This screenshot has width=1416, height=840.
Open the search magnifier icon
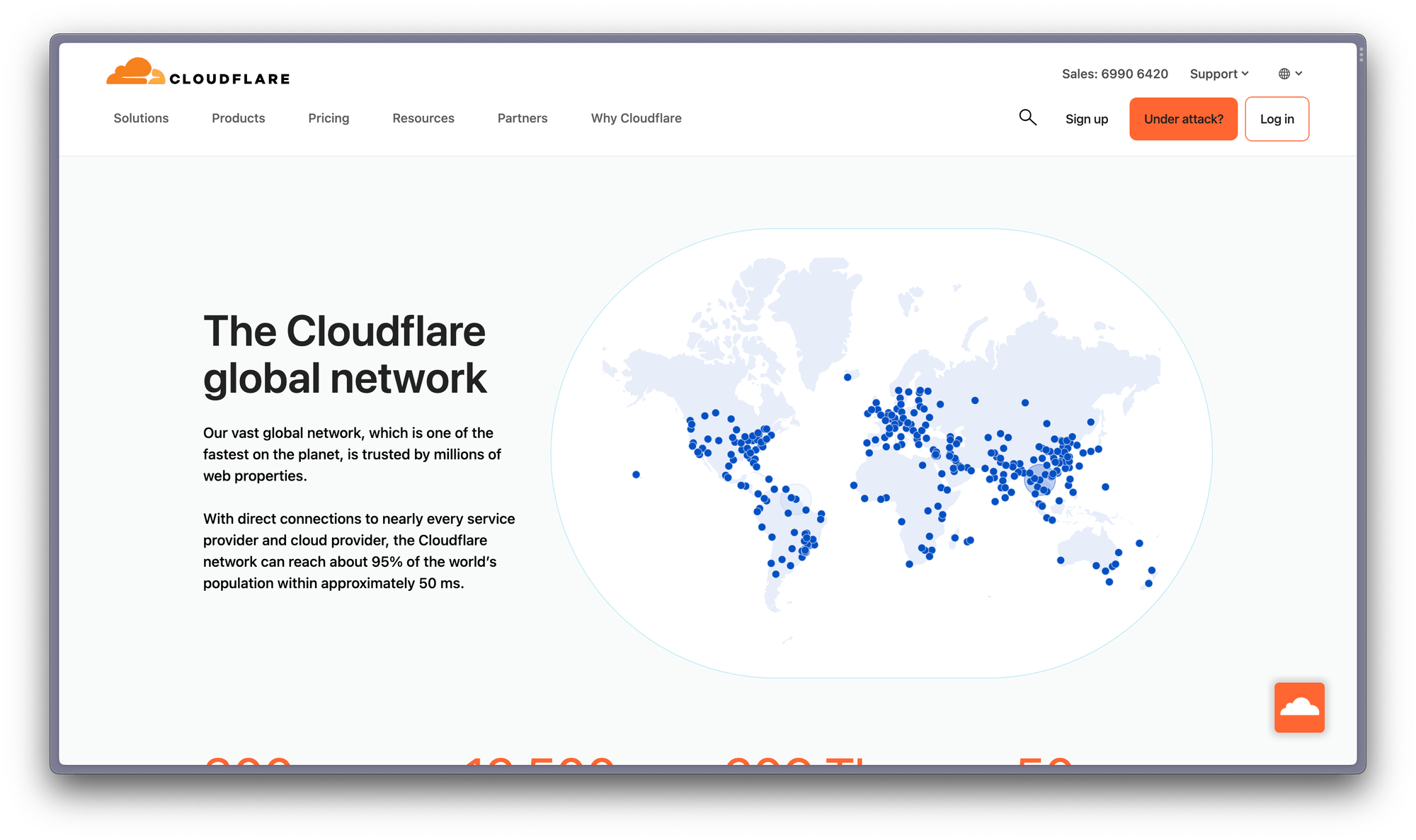pos(1027,117)
